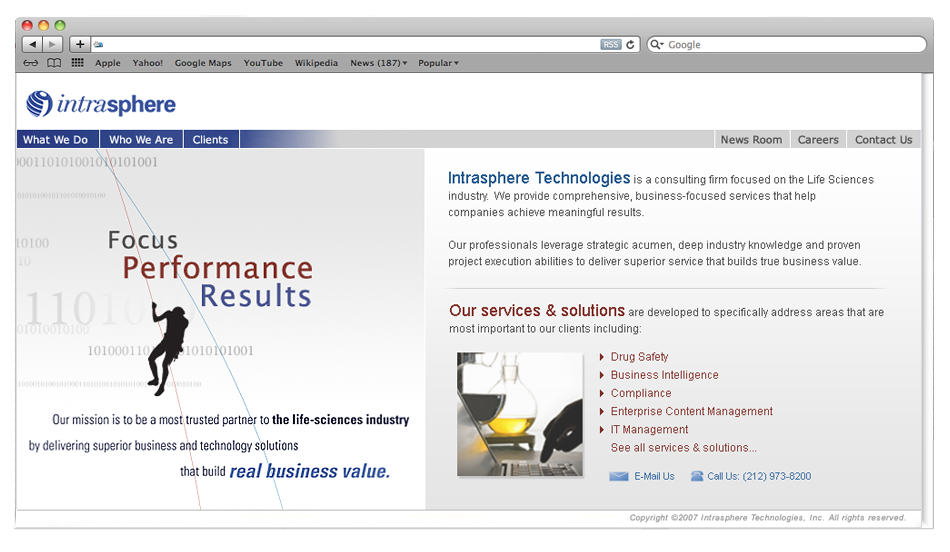Click the laboratory flask thumbnail image
950x552 pixels.
[519, 414]
